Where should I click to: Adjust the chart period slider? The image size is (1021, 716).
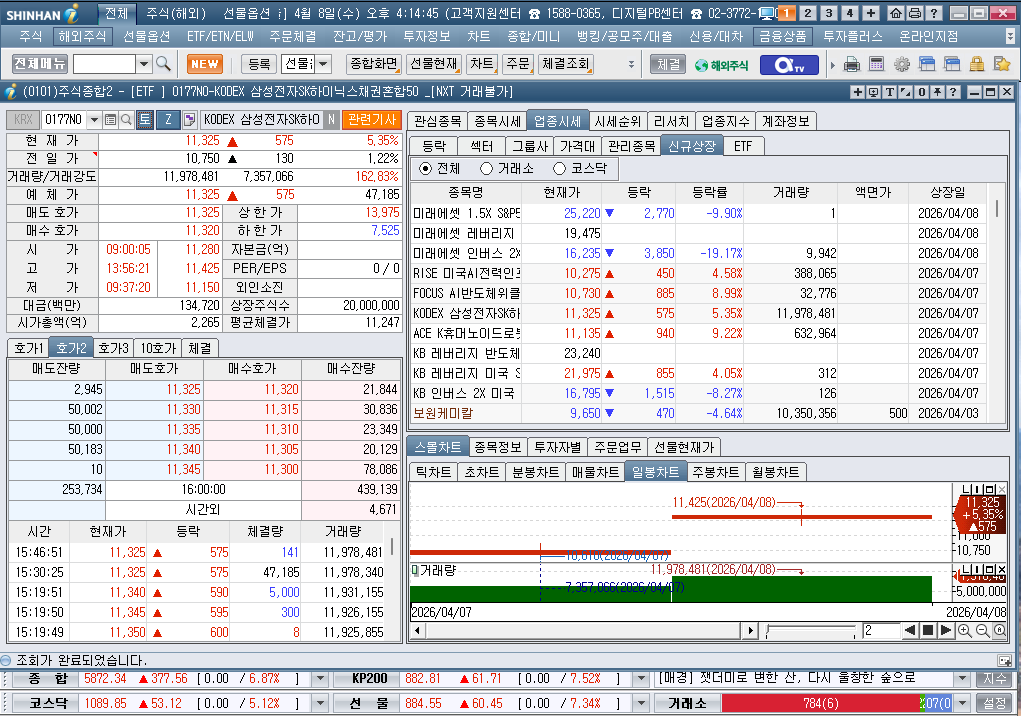point(811,630)
